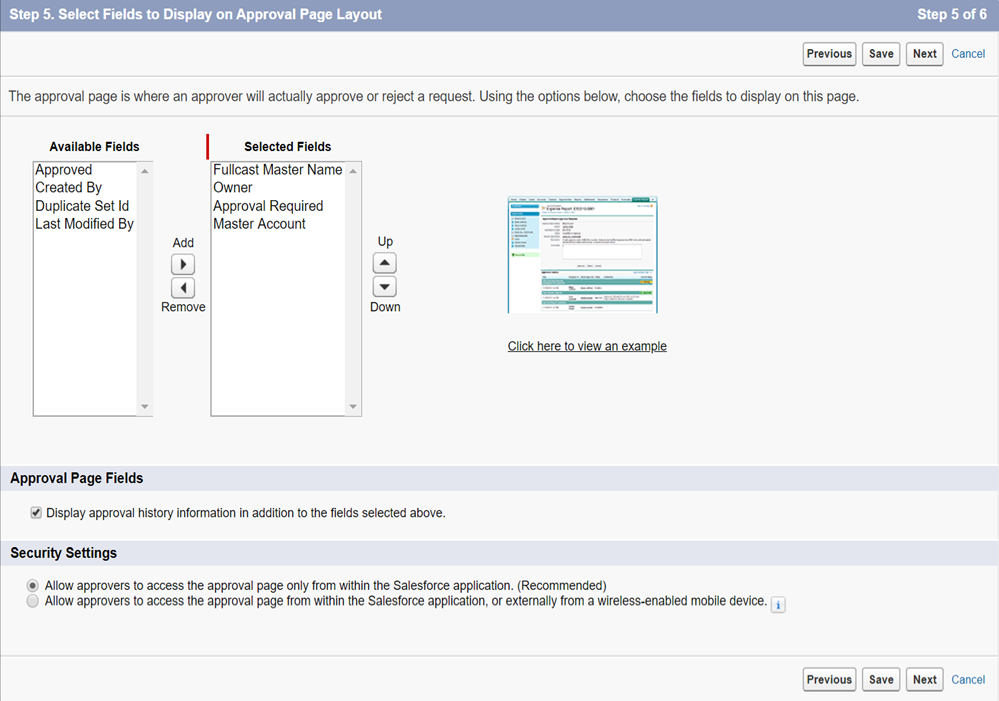Select Salesforce application only access option
The height and width of the screenshot is (701, 999).
[x=32, y=585]
